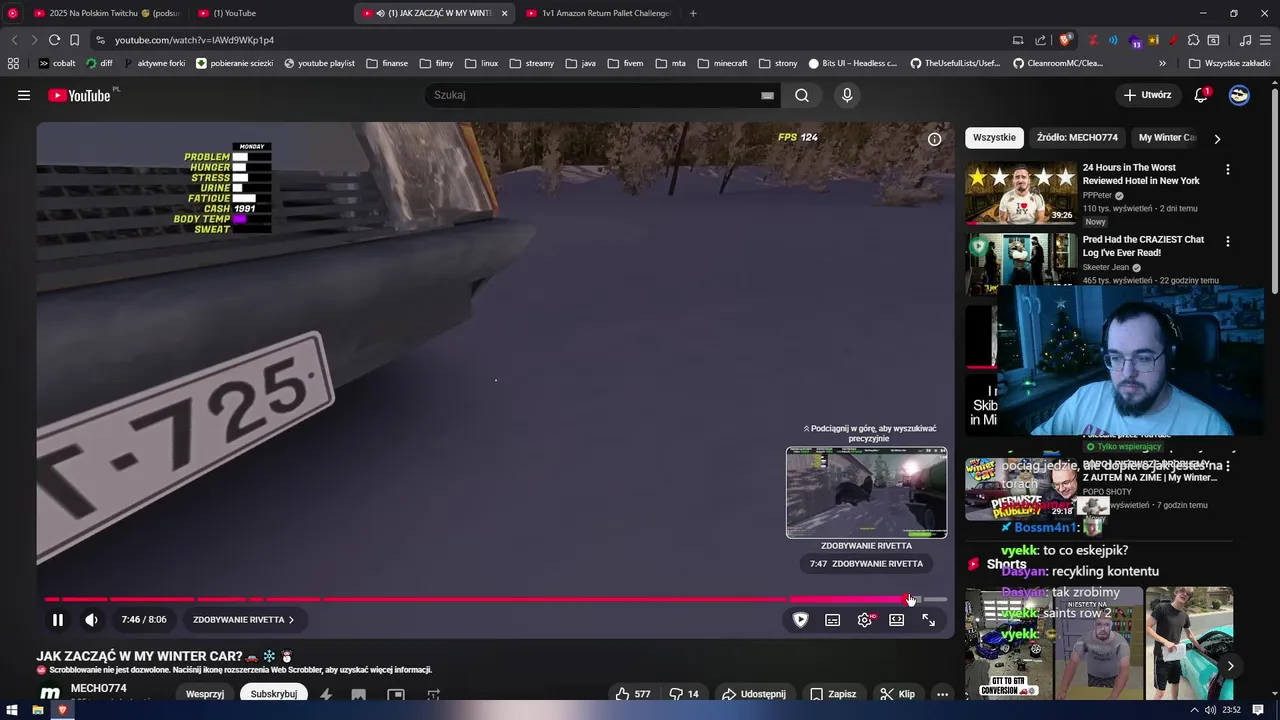The image size is (1280, 720).
Task: Switch to 1v1 Amazon Return Pallet Challenge tab
Action: click(598, 13)
